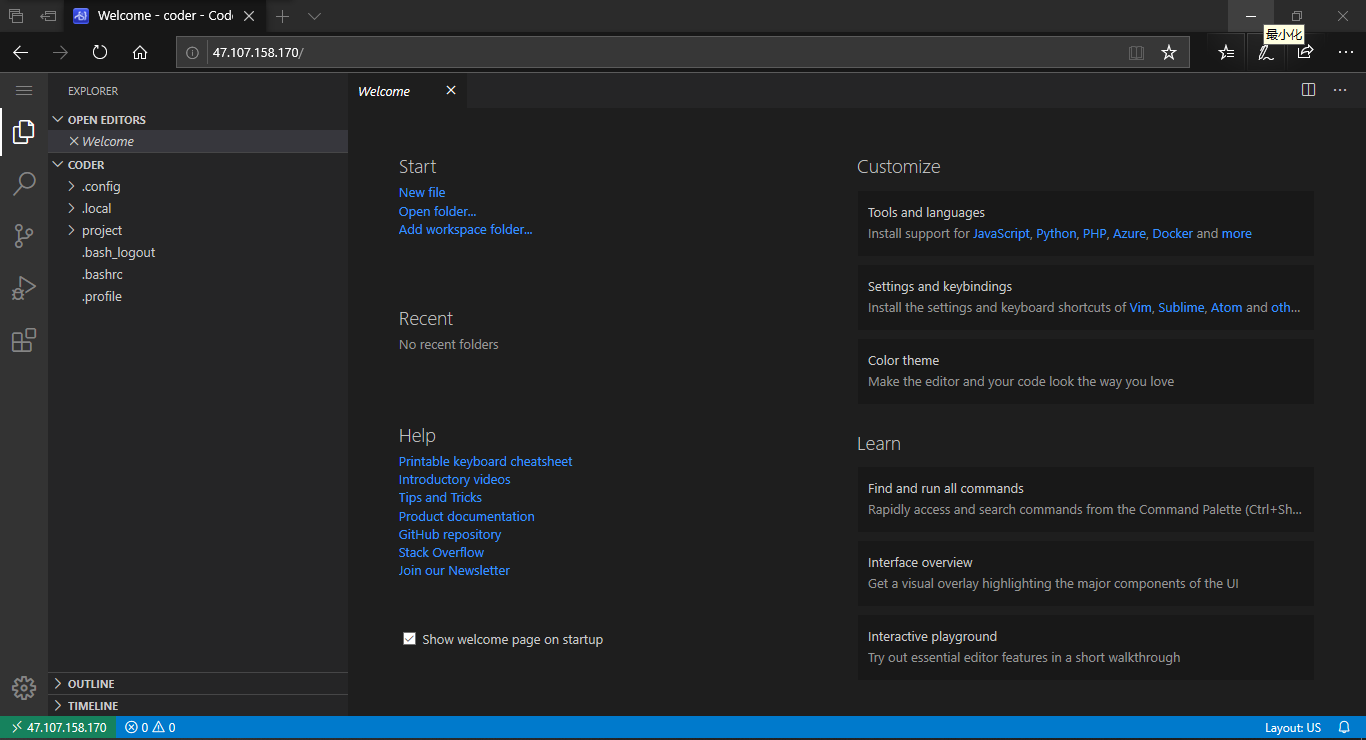Open browser Settings and more menu

1345,52
